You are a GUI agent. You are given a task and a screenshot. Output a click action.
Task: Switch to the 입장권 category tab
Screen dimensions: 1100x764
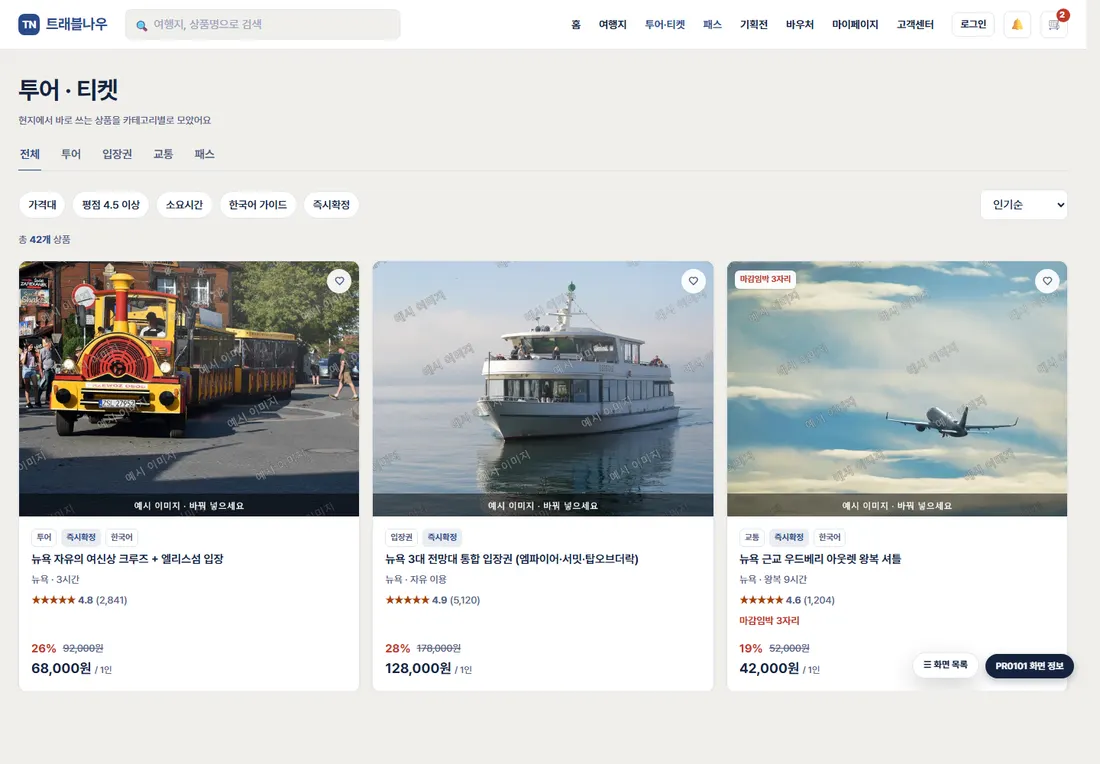(x=117, y=154)
